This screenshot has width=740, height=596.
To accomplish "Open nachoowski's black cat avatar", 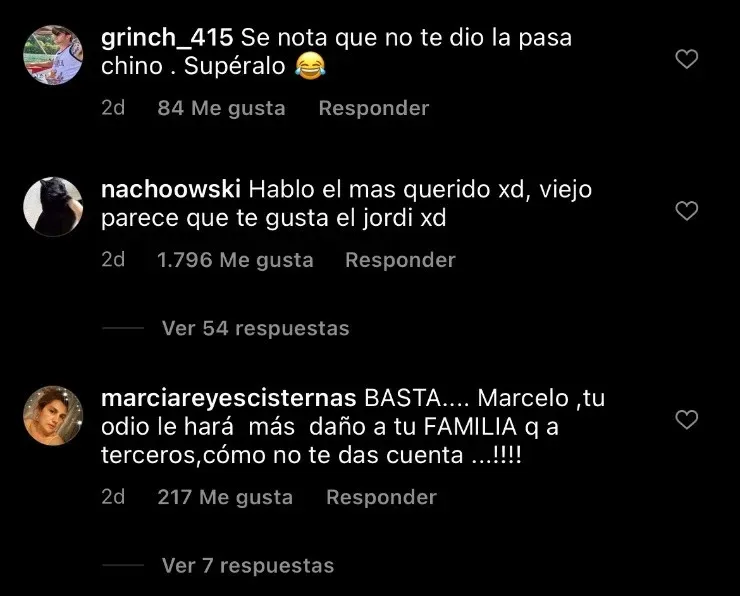I will pyautogui.click(x=53, y=207).
